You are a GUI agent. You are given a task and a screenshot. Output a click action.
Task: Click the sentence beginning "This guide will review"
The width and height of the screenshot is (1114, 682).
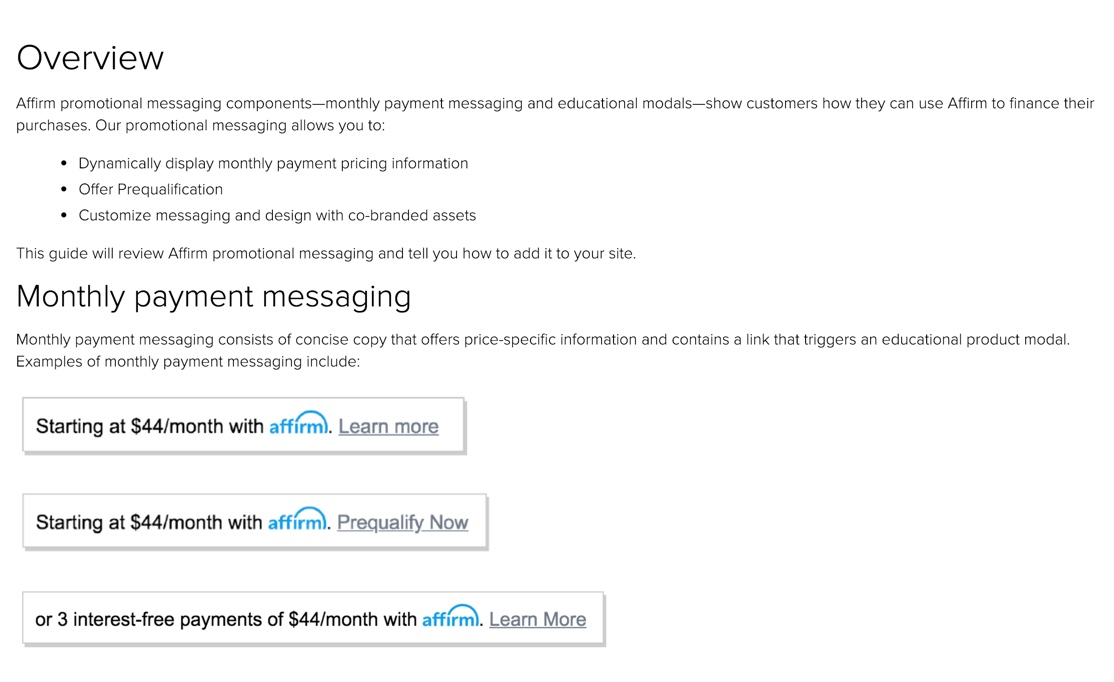pyautogui.click(x=325, y=253)
